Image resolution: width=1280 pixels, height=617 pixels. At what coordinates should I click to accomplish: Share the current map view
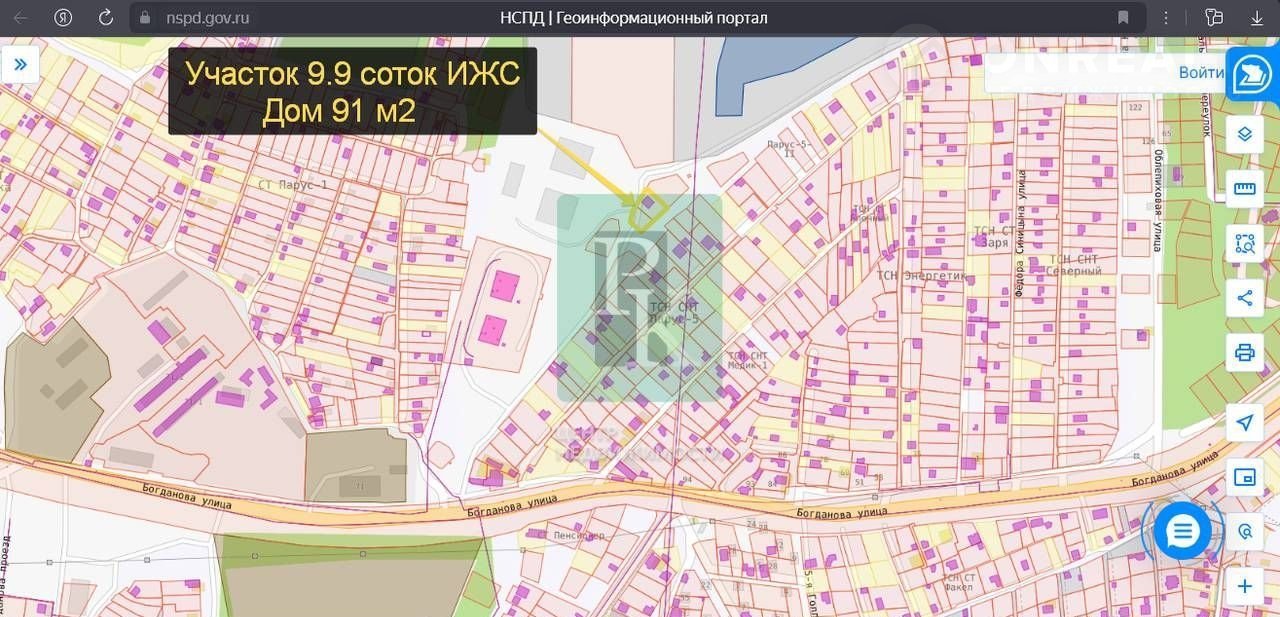1245,298
